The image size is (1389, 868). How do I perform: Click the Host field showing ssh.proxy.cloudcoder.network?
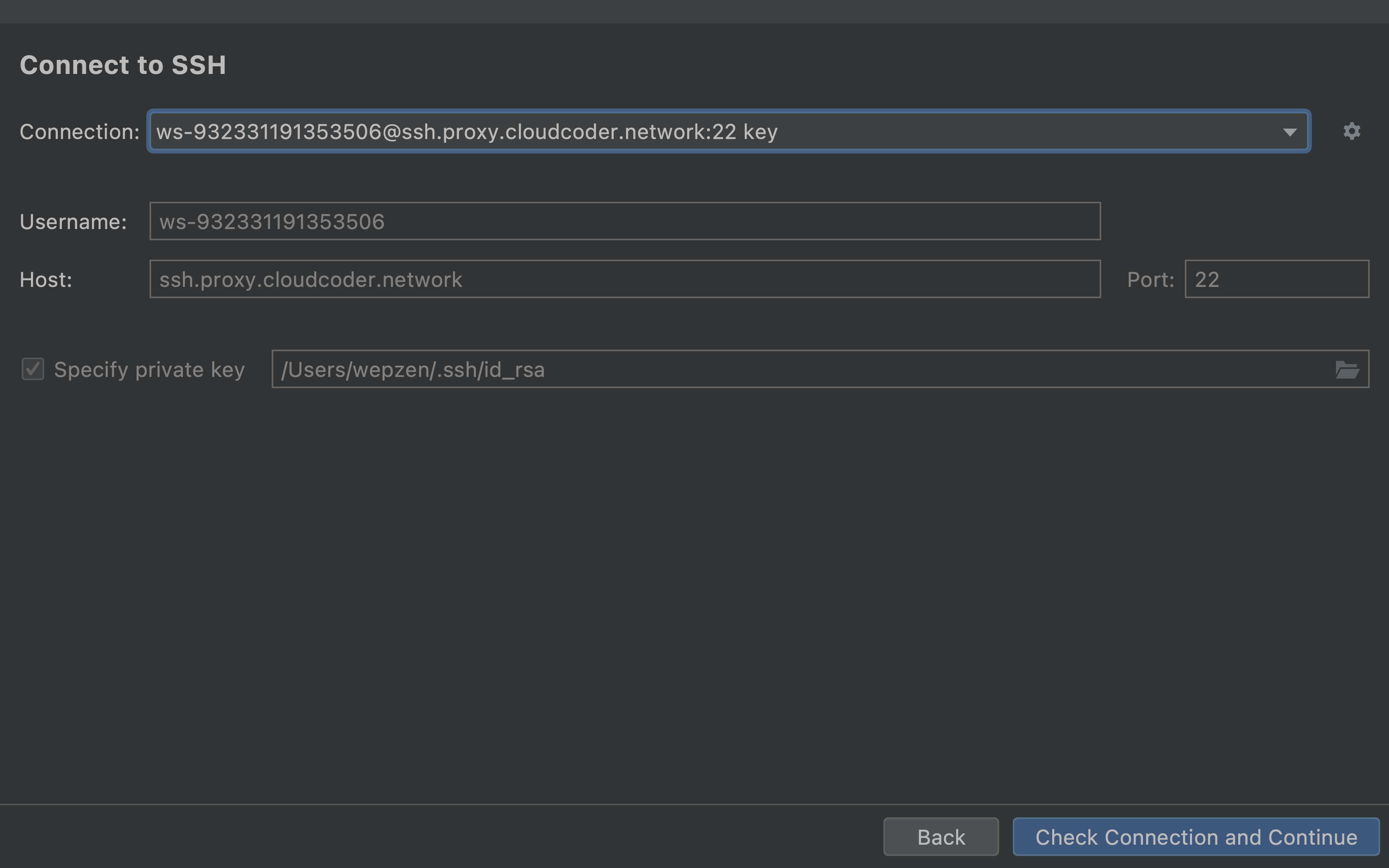click(625, 279)
